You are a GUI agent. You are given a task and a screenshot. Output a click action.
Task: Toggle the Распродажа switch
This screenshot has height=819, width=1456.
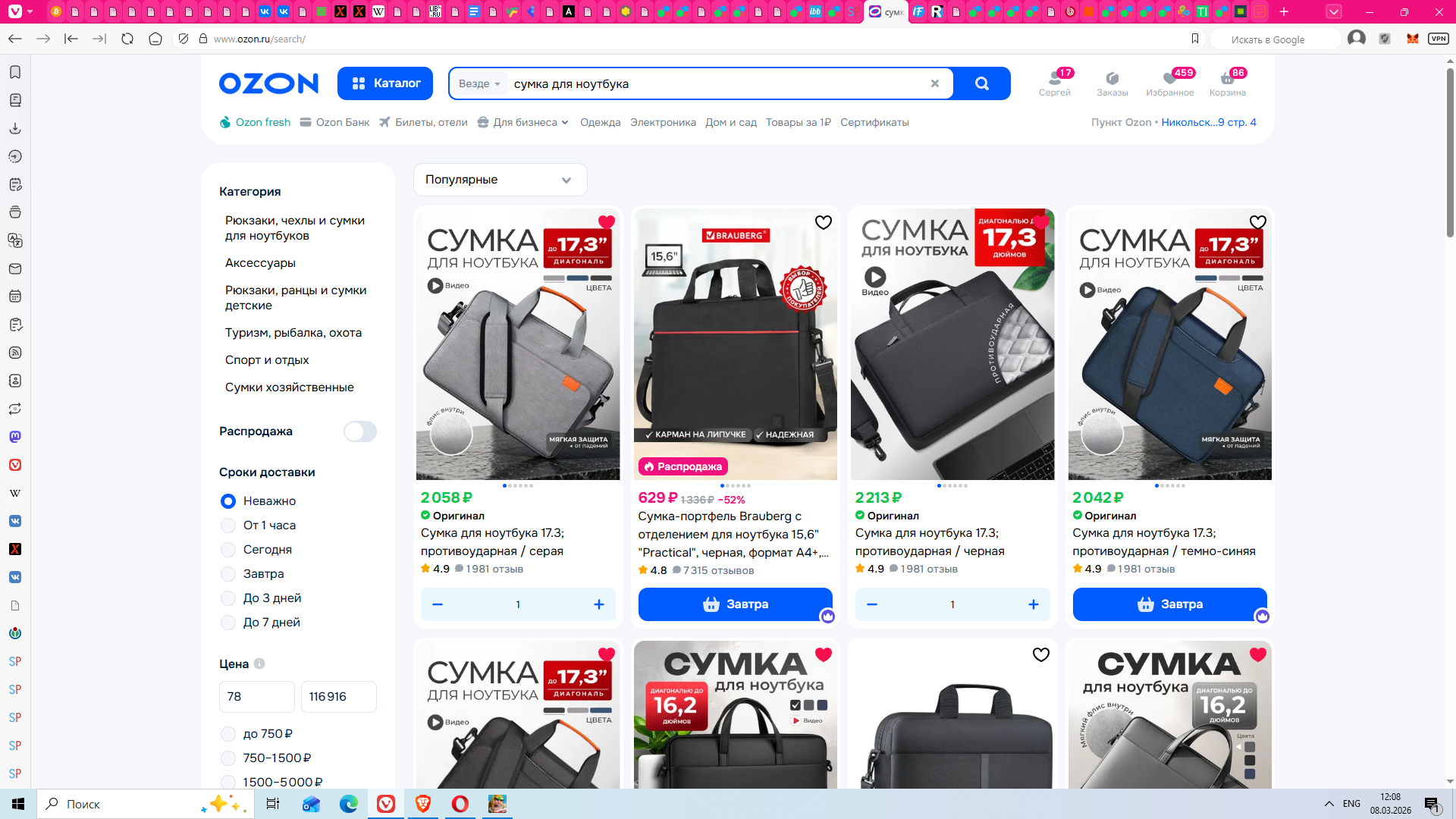[x=359, y=431]
